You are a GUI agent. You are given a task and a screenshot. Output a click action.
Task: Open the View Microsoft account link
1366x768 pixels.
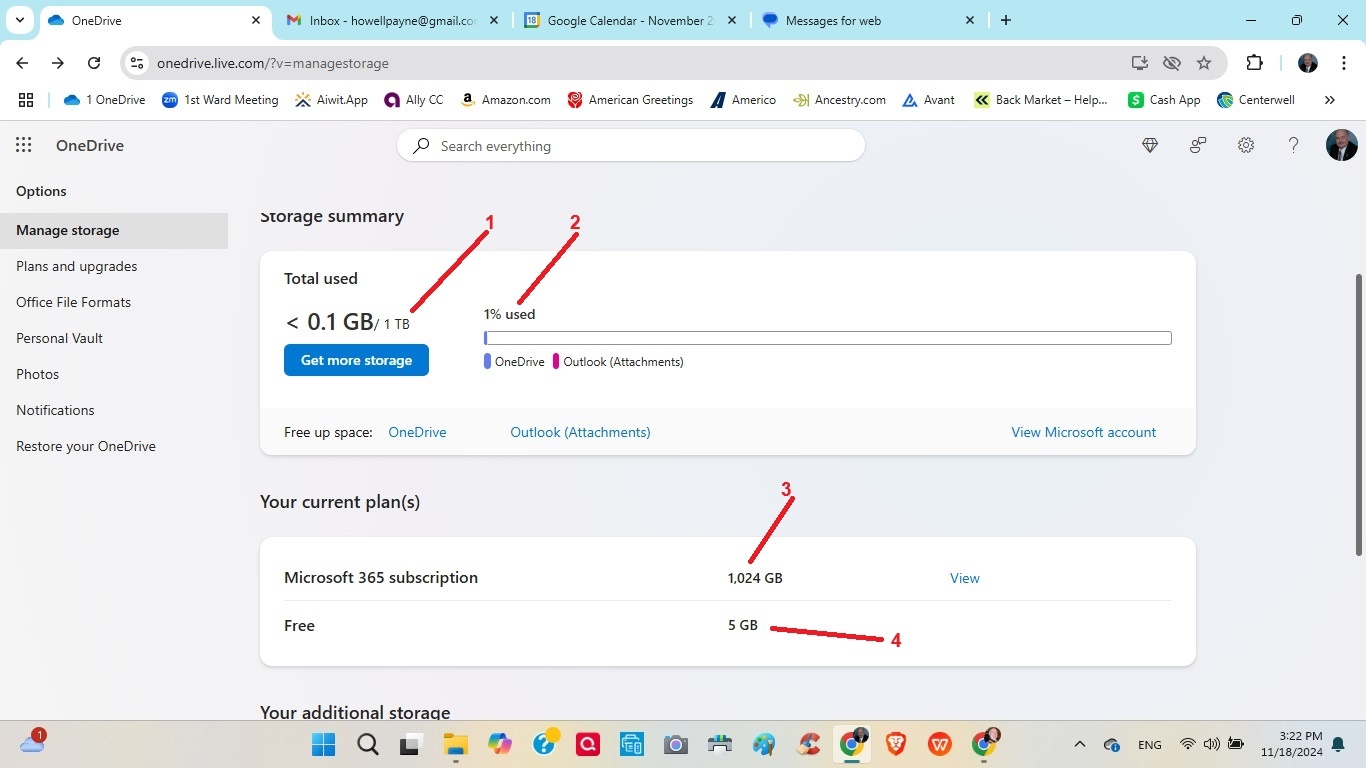pyautogui.click(x=1083, y=432)
